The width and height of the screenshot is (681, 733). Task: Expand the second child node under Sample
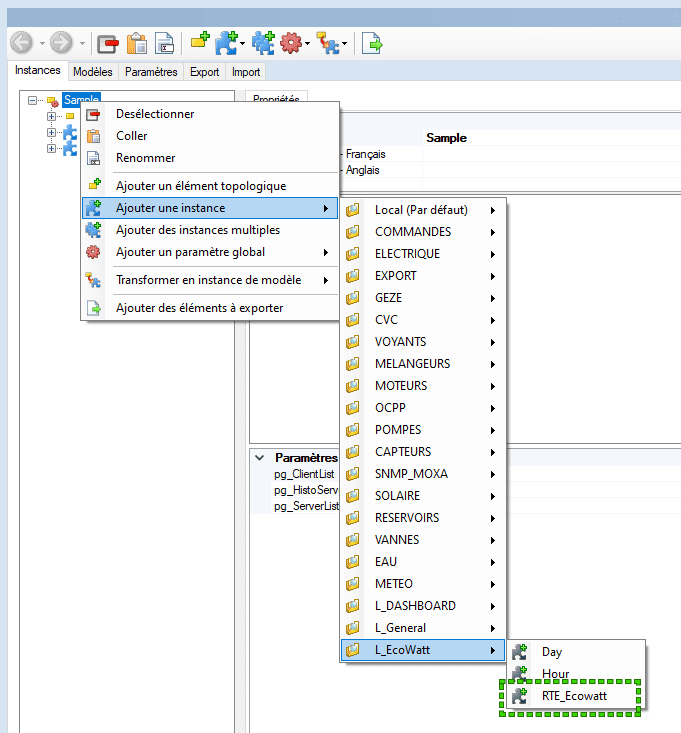click(51, 132)
